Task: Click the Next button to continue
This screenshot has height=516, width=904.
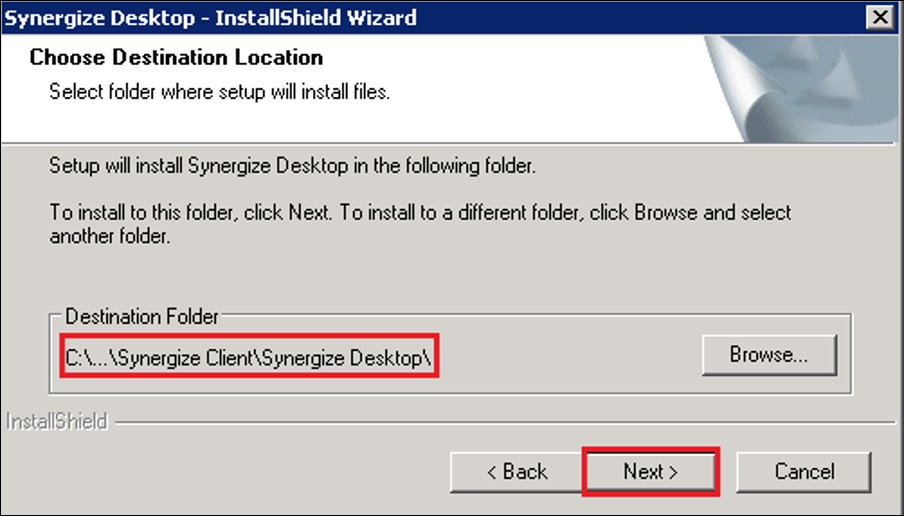Action: tap(650, 471)
